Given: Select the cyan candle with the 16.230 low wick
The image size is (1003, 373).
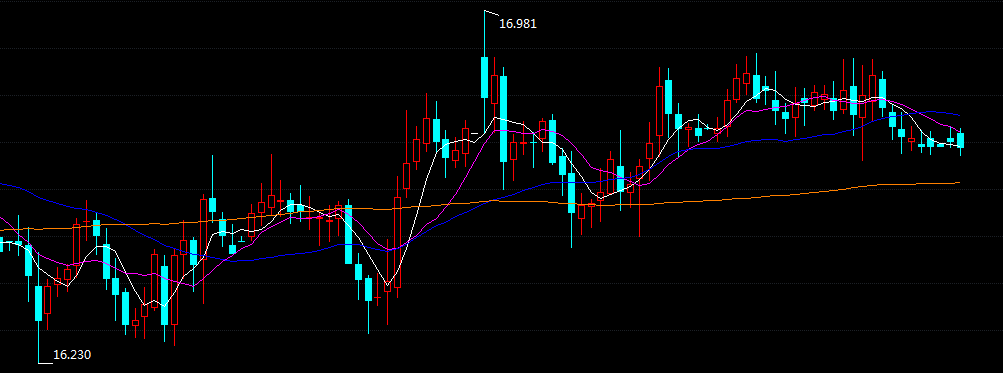Looking at the screenshot, I should click(38, 303).
